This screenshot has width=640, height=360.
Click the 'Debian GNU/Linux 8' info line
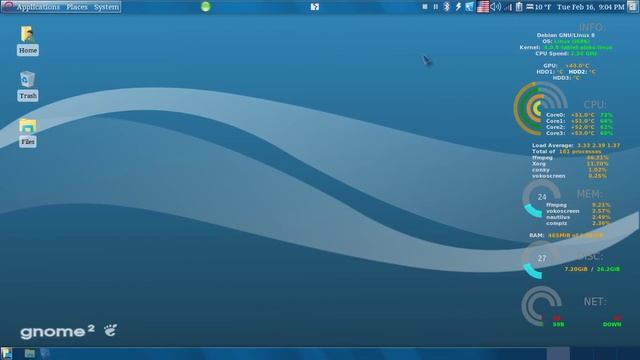click(565, 35)
